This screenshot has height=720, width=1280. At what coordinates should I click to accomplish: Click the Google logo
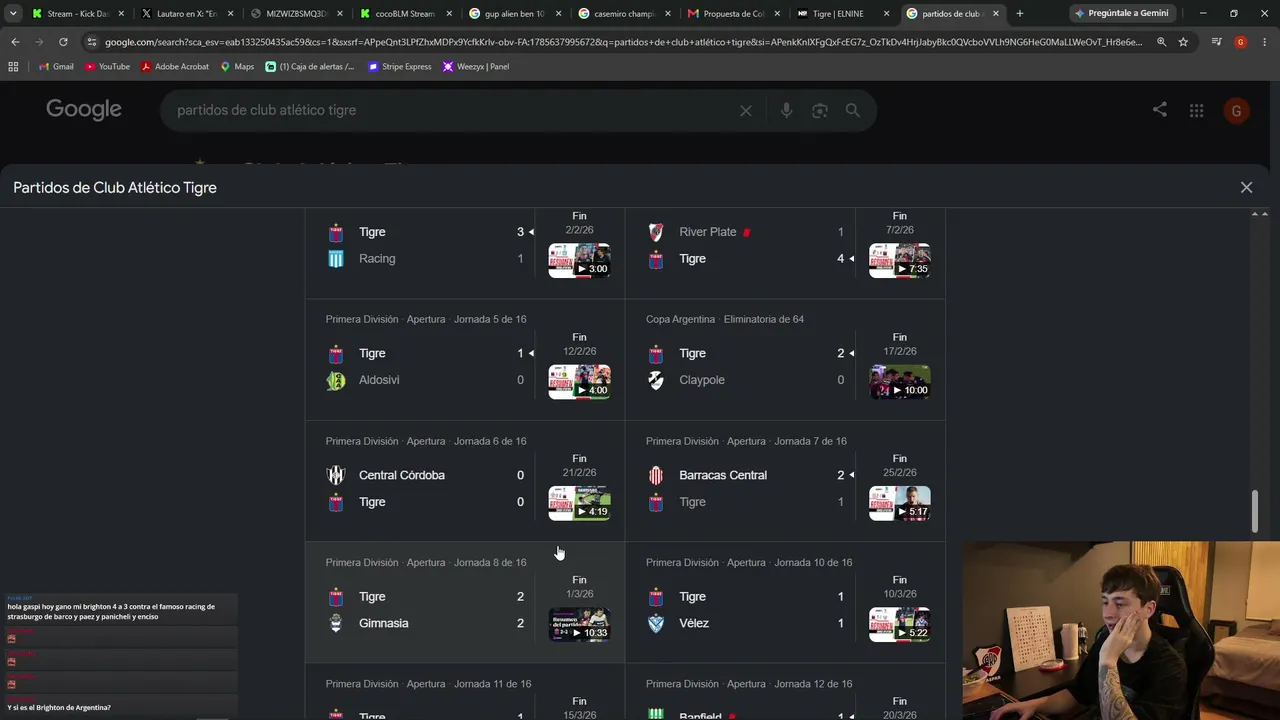tap(84, 110)
